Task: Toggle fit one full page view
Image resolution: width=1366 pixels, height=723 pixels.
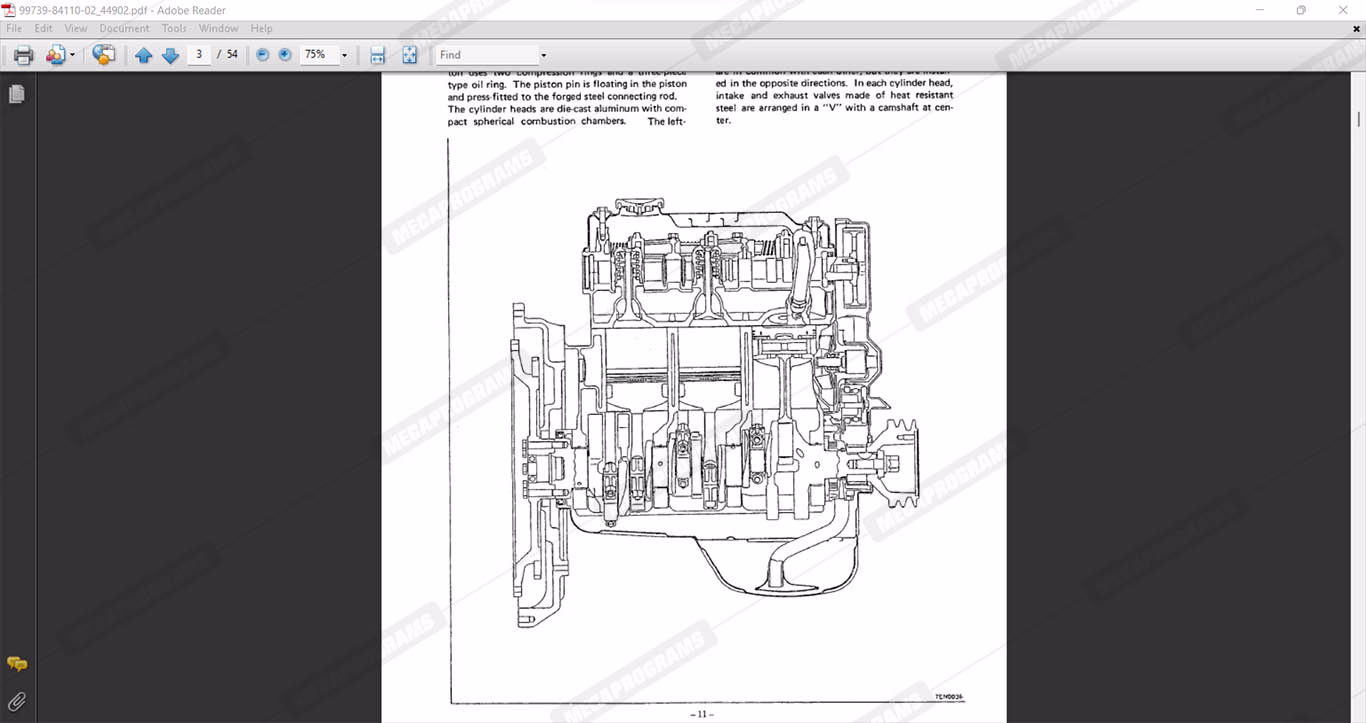Action: tap(409, 55)
